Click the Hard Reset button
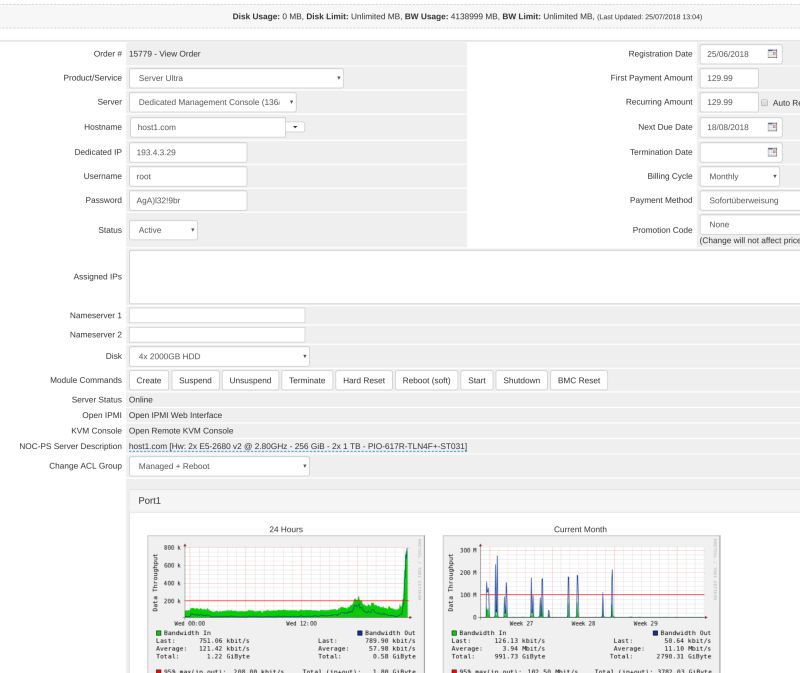This screenshot has height=673, width=800. (x=364, y=380)
